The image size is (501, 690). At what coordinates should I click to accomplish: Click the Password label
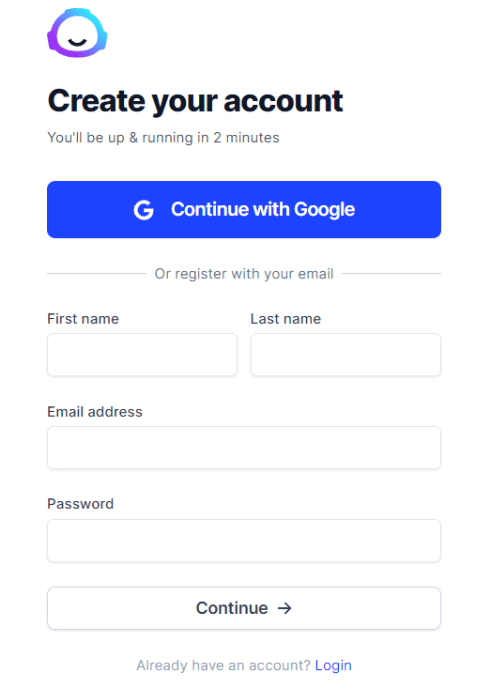pos(80,503)
